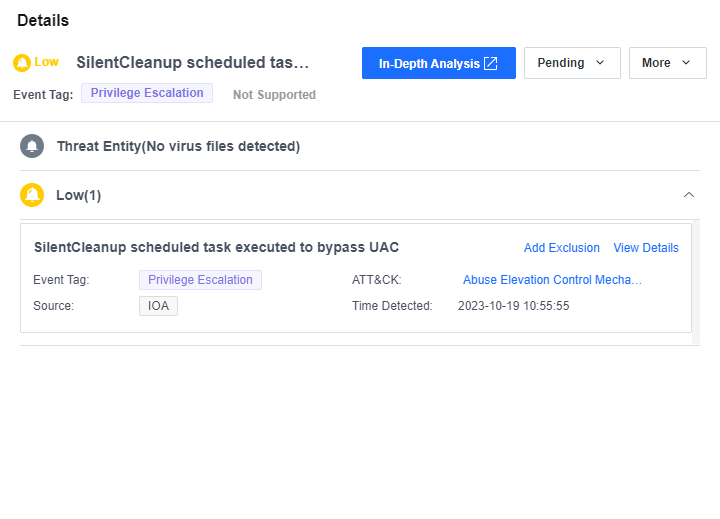Click the external-link icon on In-Depth Analysis
The width and height of the screenshot is (720, 519).
pos(491,63)
